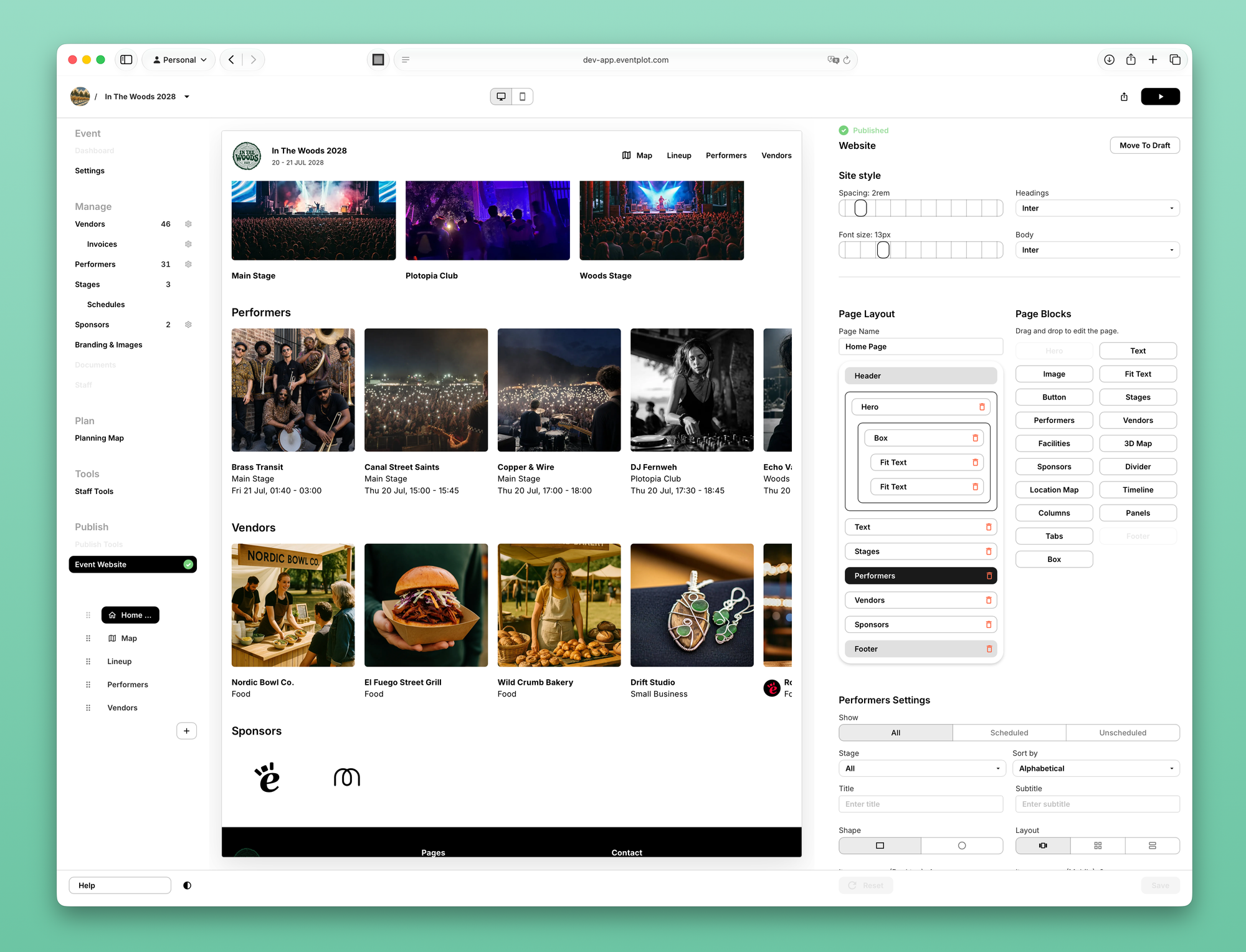Click the Enter title input field
Screen dimensions: 1246x952
pos(921,804)
